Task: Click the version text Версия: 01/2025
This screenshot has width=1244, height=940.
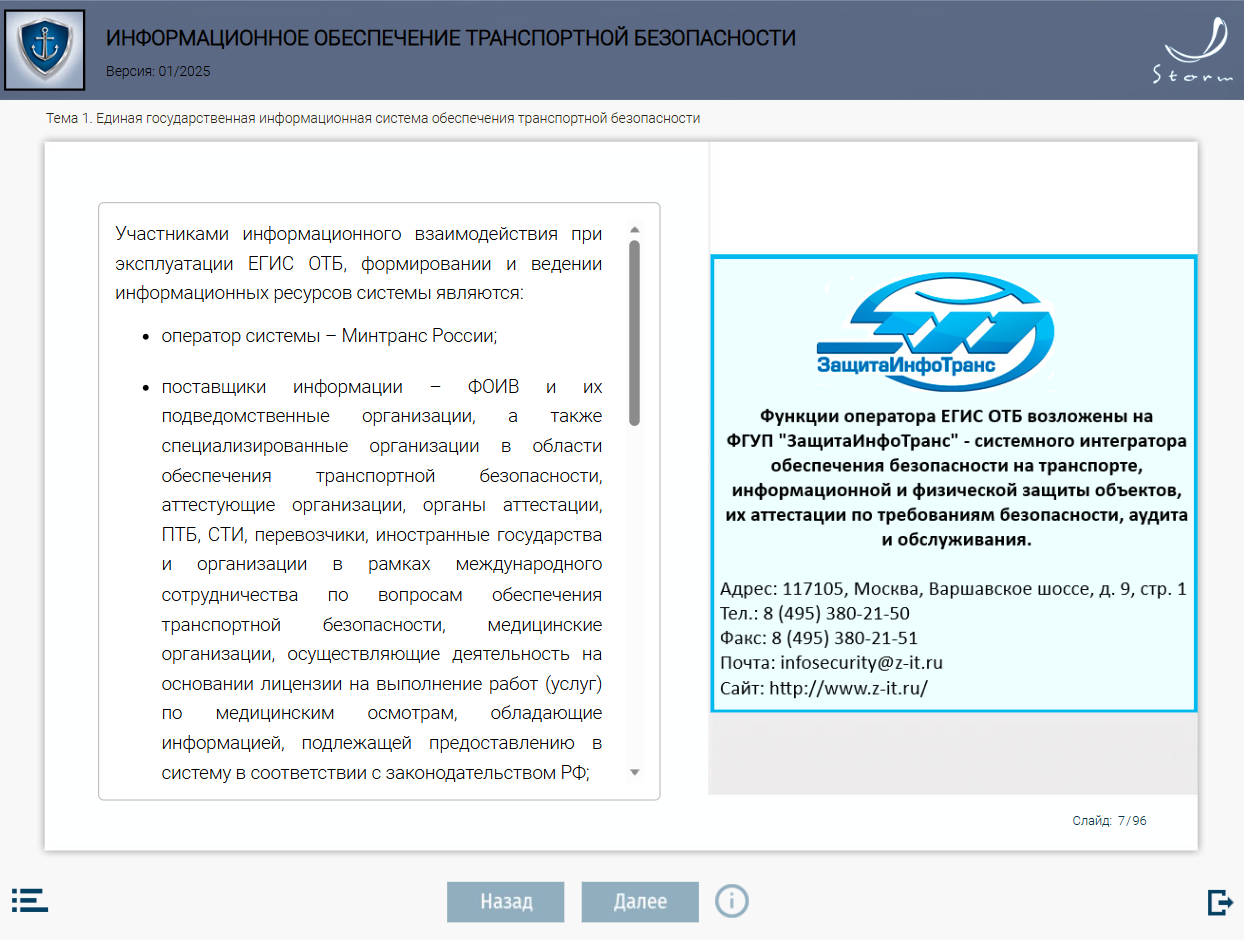Action: click(x=158, y=72)
